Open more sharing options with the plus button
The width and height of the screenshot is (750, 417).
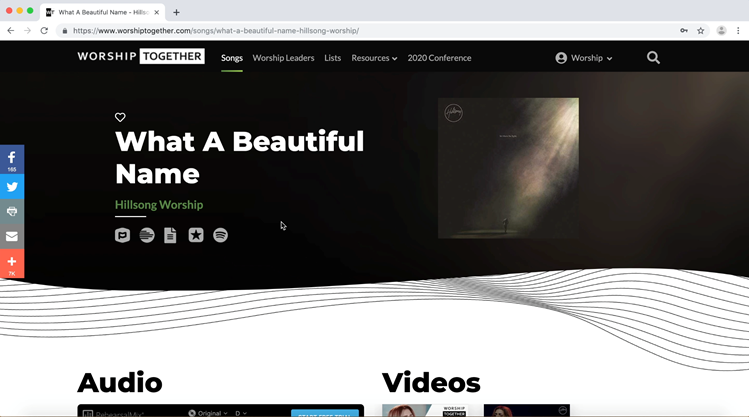tap(12, 263)
